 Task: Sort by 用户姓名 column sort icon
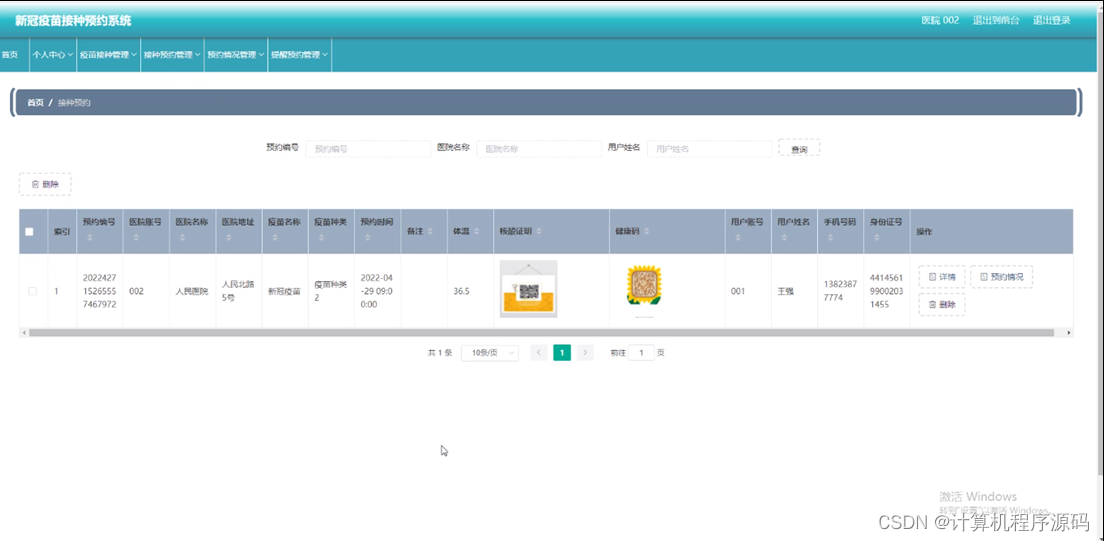pos(784,238)
